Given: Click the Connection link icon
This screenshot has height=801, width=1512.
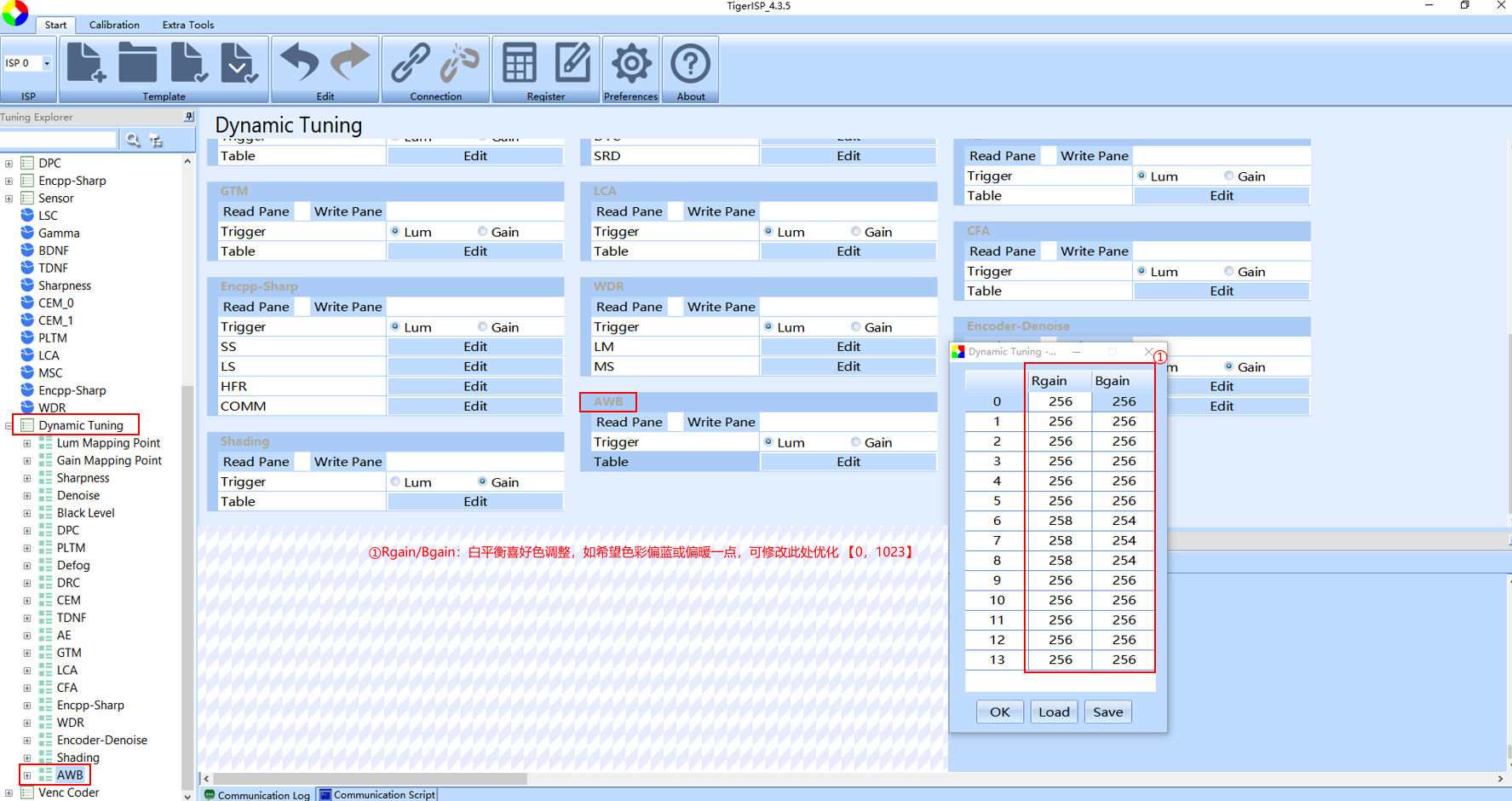Looking at the screenshot, I should 411,63.
